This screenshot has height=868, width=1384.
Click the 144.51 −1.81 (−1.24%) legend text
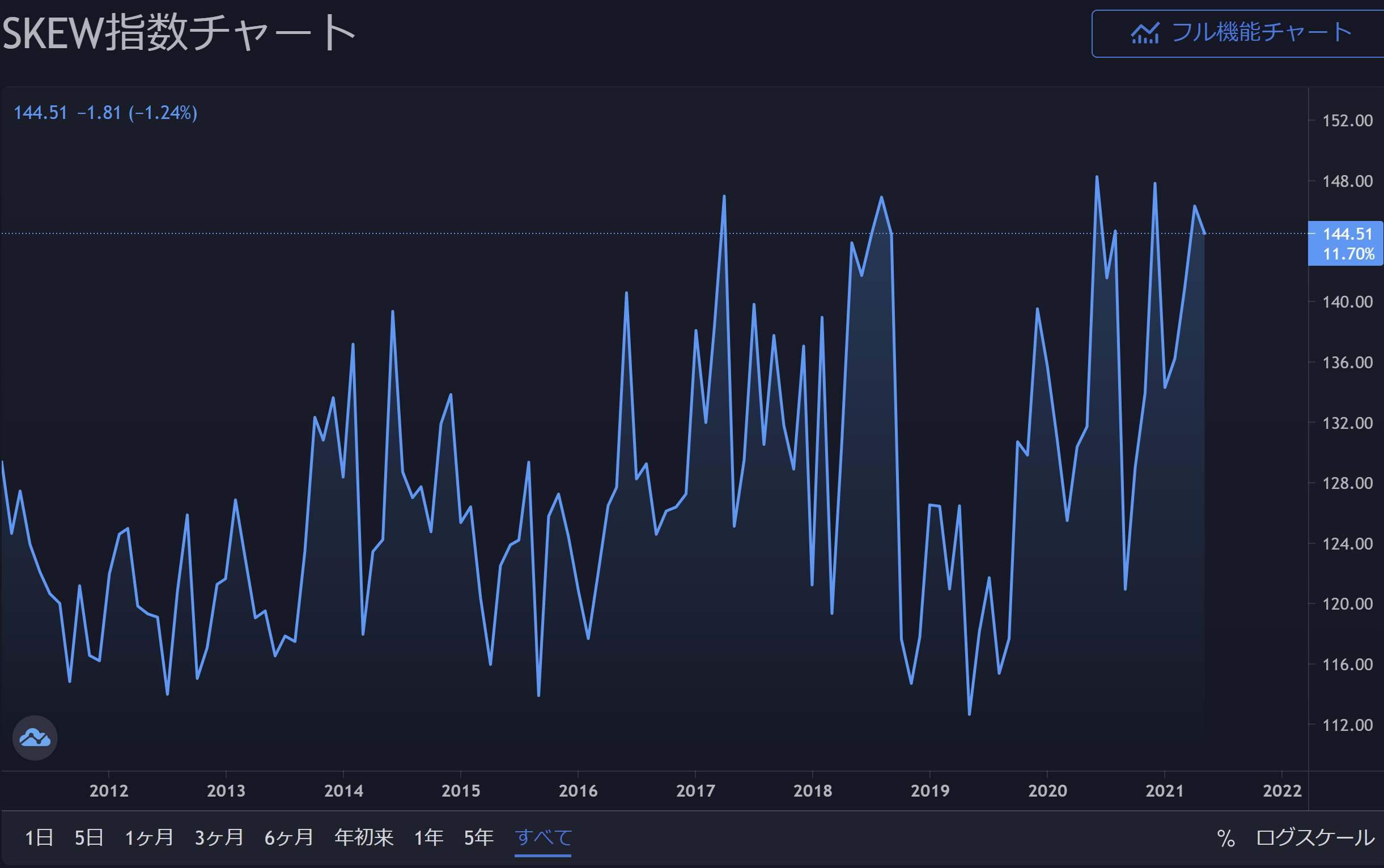(x=105, y=113)
